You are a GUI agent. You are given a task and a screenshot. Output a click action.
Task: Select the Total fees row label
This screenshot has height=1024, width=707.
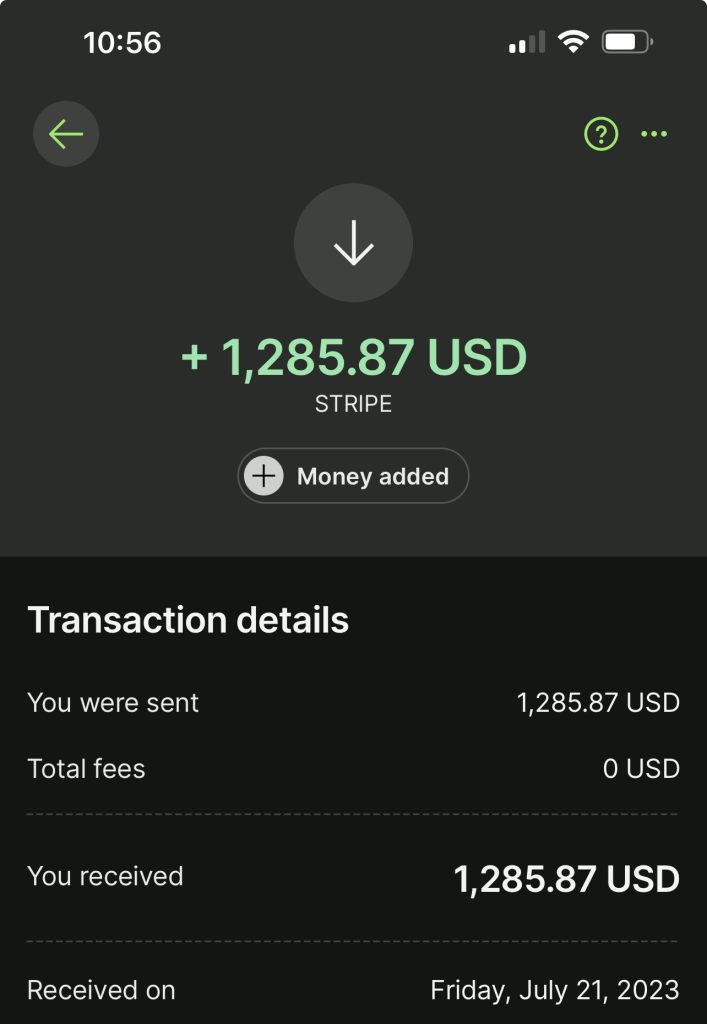click(86, 769)
